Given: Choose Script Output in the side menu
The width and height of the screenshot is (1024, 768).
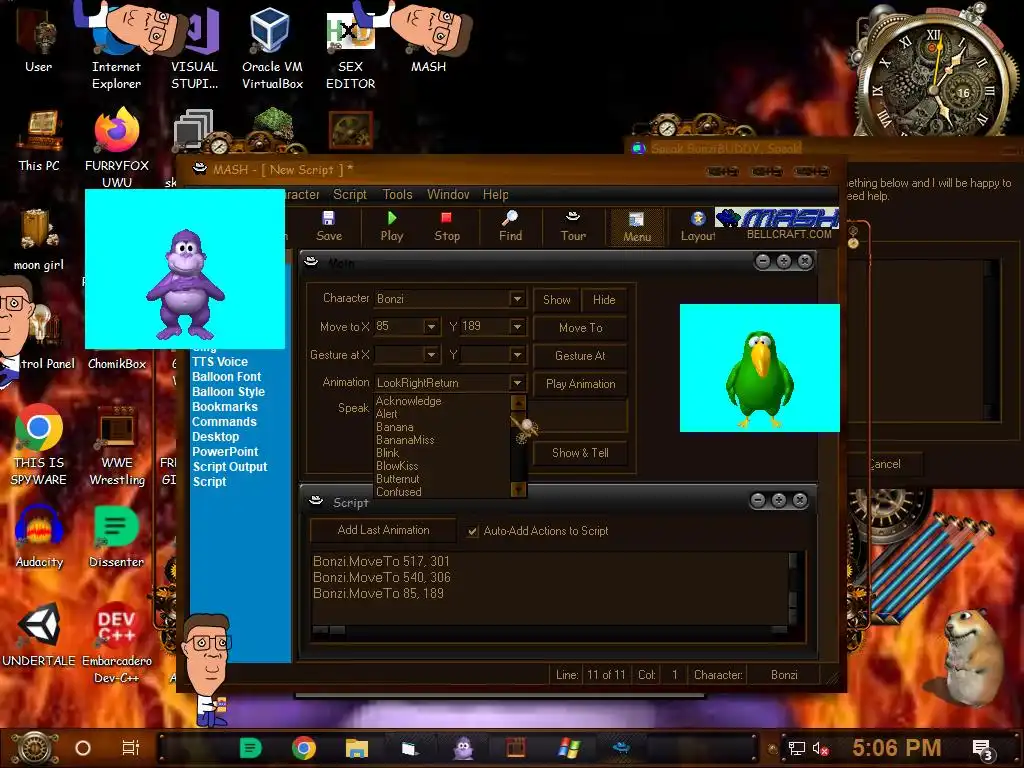Looking at the screenshot, I should (x=229, y=467).
